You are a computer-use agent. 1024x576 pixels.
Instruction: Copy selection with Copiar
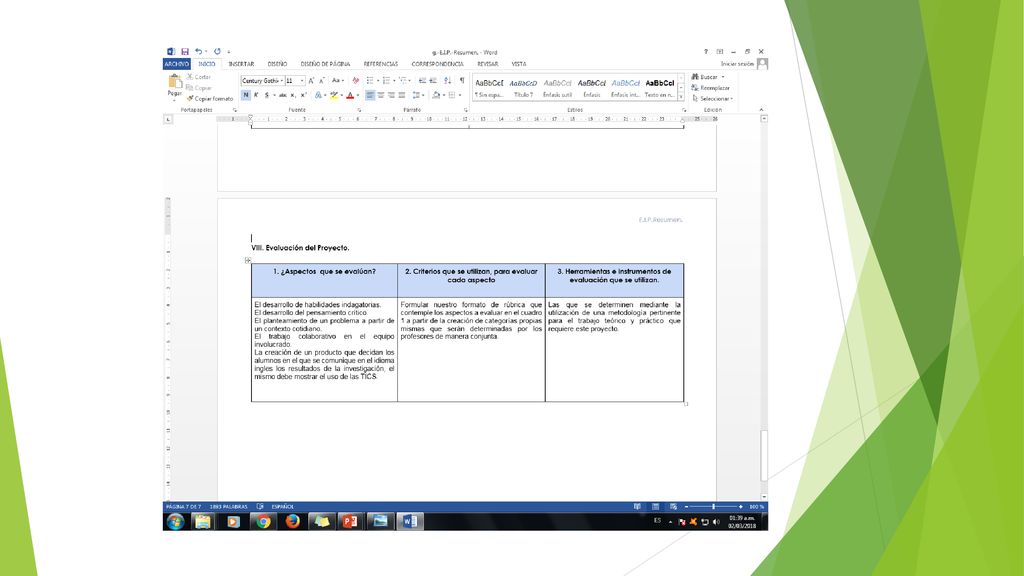(199, 88)
